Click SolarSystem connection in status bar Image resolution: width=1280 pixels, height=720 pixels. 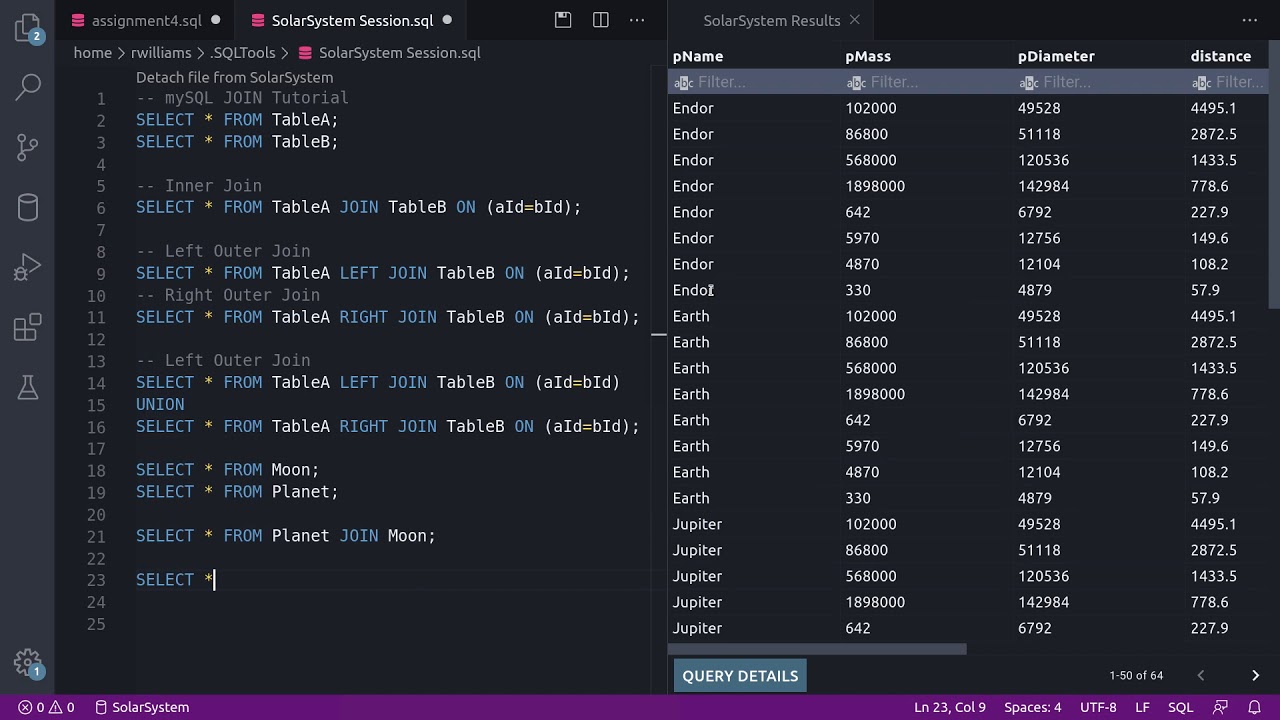click(x=141, y=707)
